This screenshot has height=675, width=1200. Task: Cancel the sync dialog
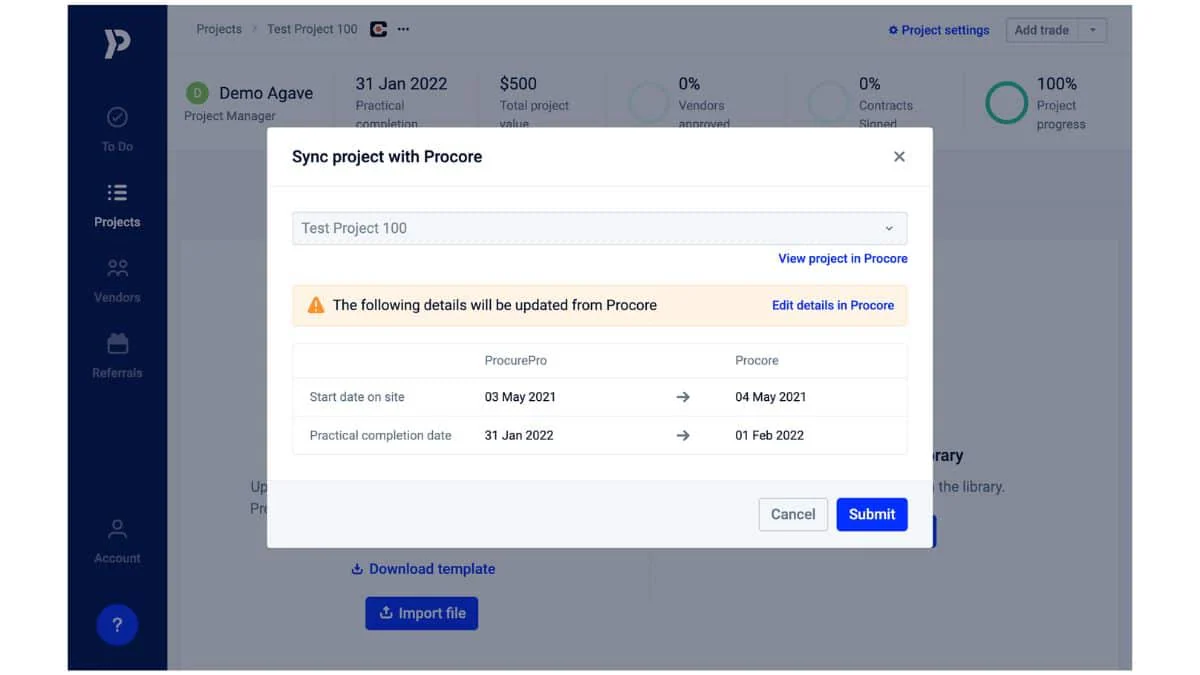click(x=793, y=514)
